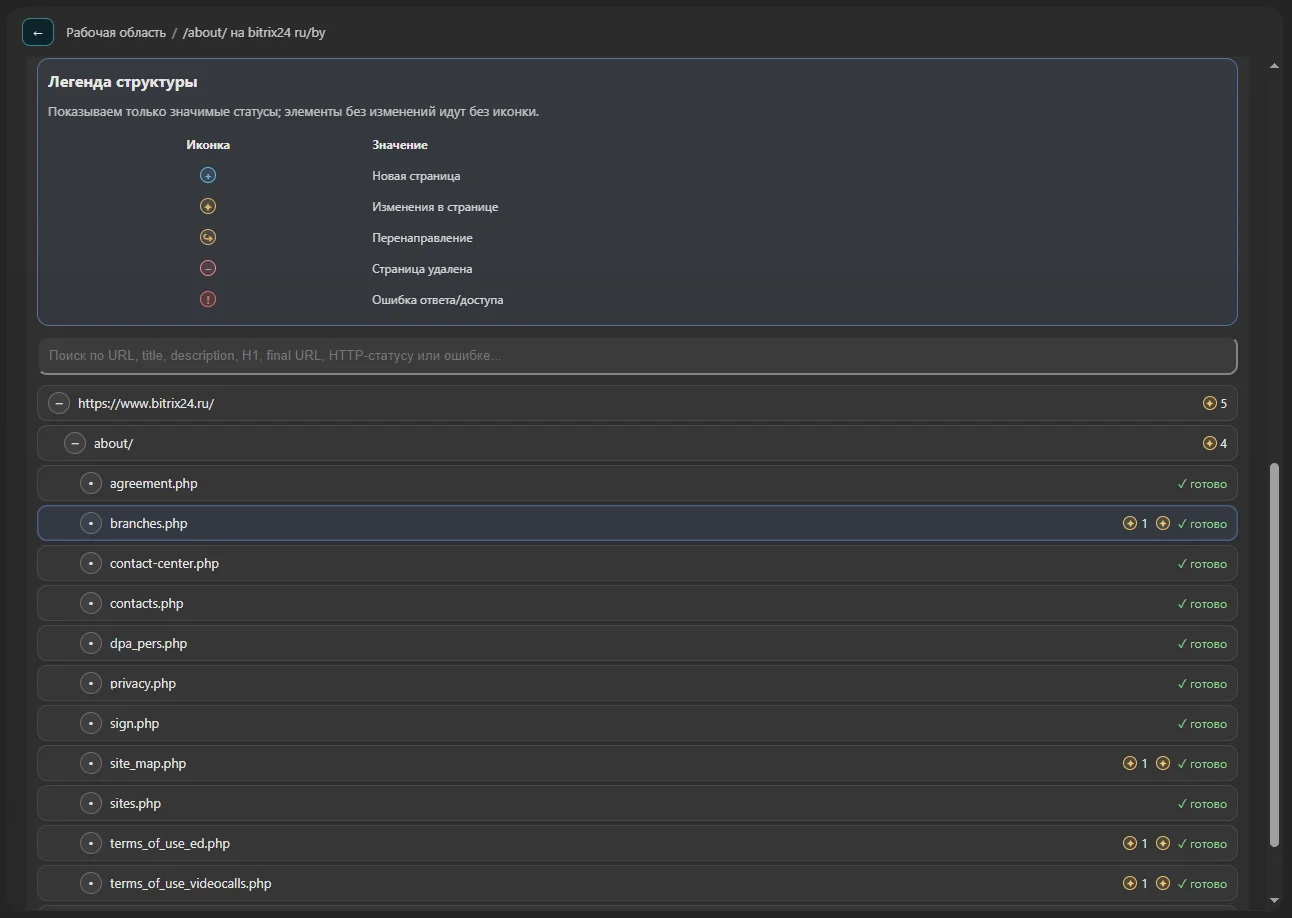Select the privacy.php row

pos(637,683)
